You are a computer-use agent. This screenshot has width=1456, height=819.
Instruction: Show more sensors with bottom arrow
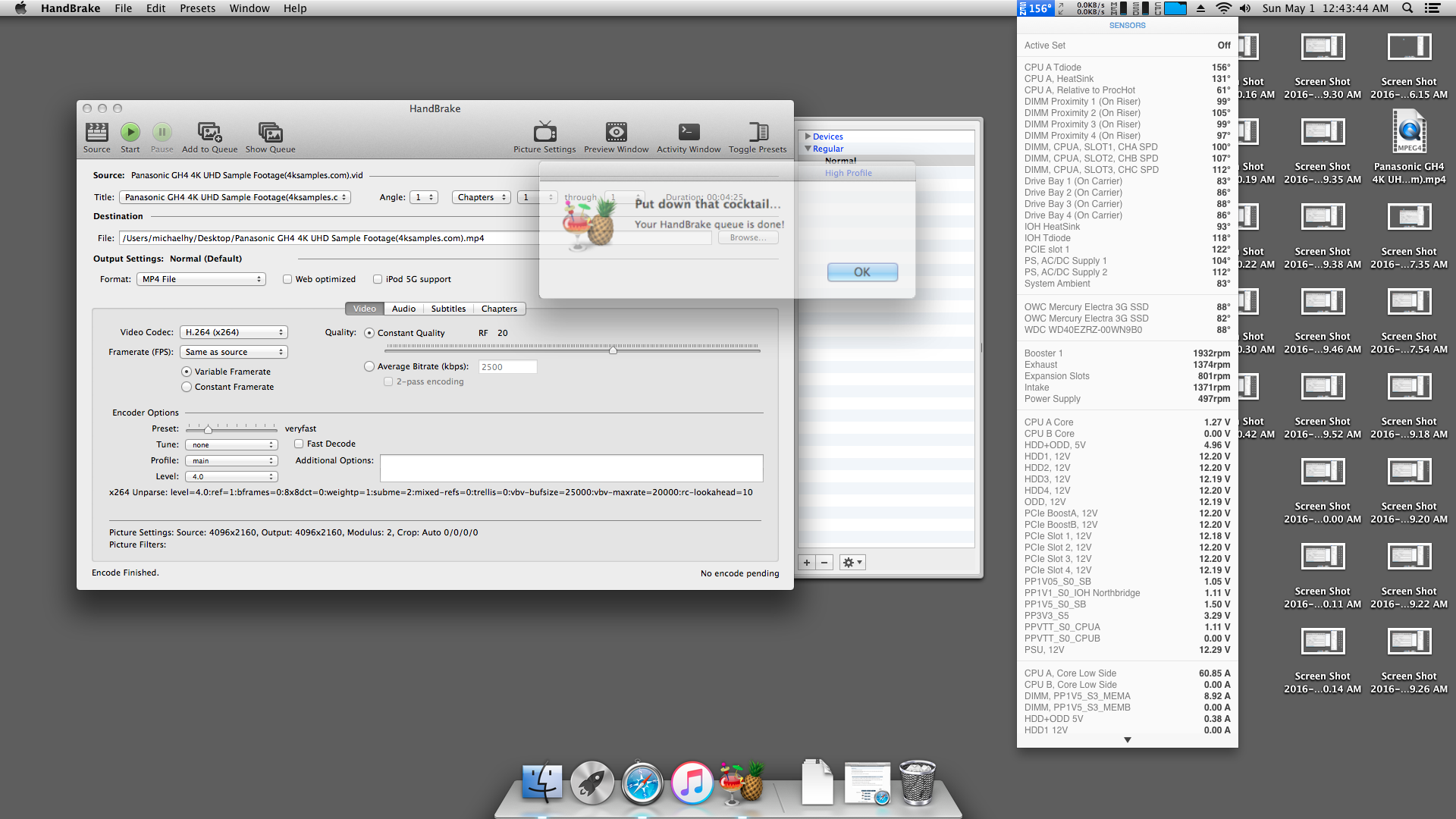(x=1127, y=740)
